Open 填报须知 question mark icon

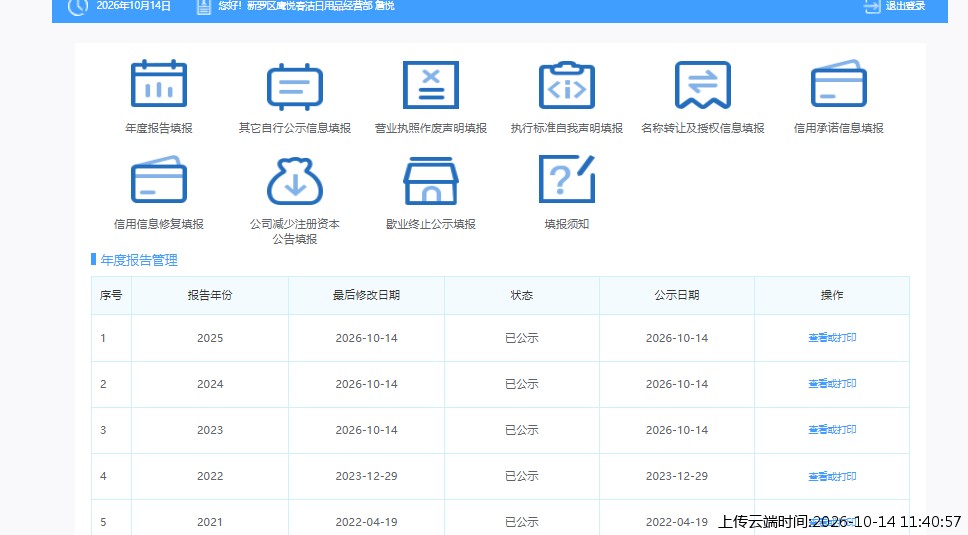pos(566,179)
